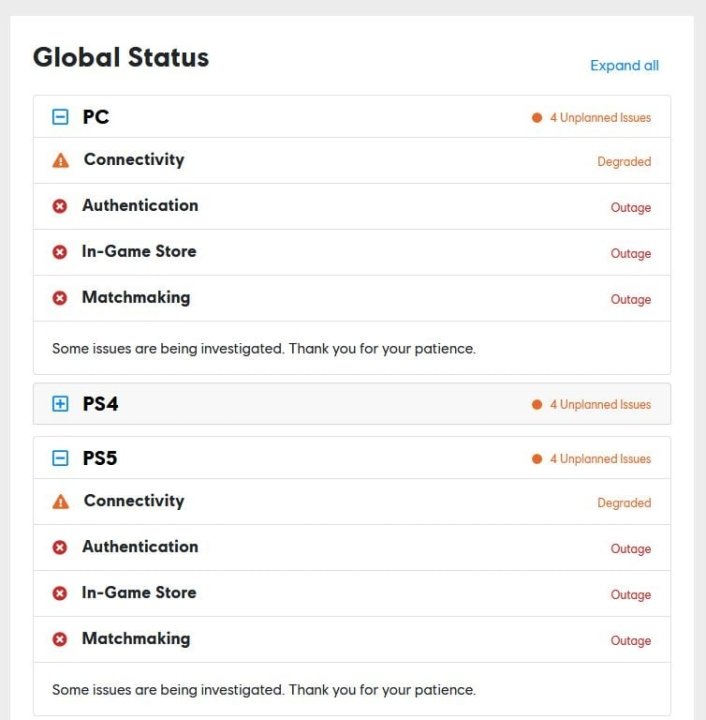This screenshot has height=720, width=706.
Task: Click the PC Matchmaking outage icon
Action: coord(60,298)
